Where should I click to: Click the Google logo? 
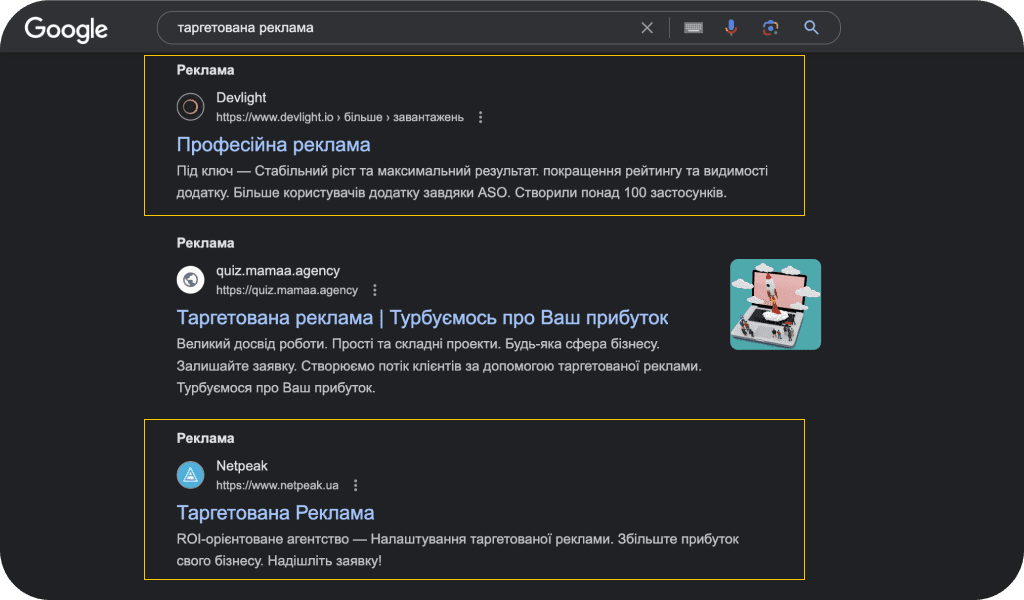(x=64, y=28)
